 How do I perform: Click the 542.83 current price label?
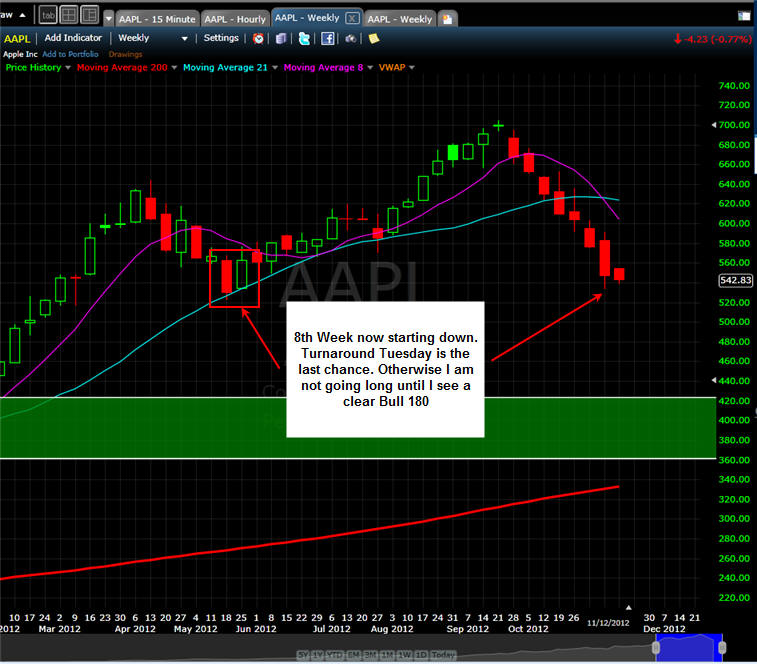pos(735,281)
